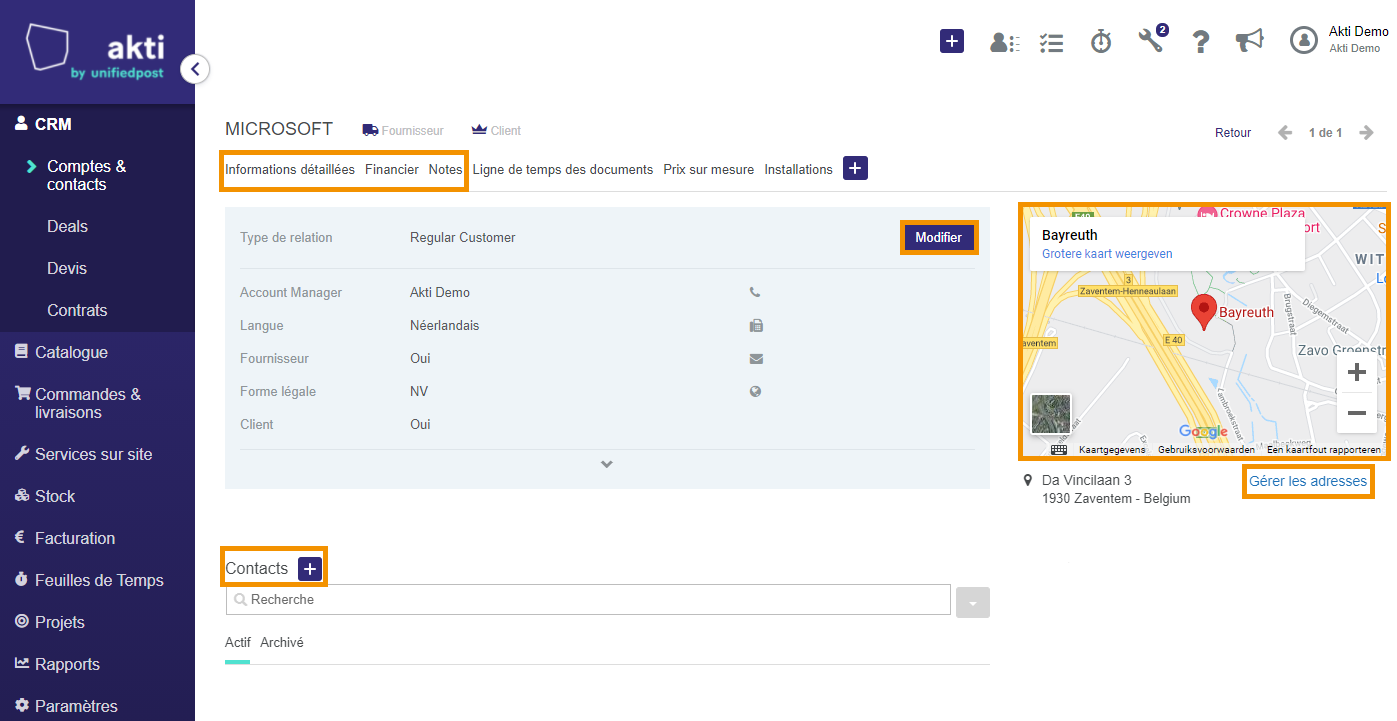1397x721 pixels.
Task: Open the wrench tools icon with badge 2
Action: click(1151, 40)
